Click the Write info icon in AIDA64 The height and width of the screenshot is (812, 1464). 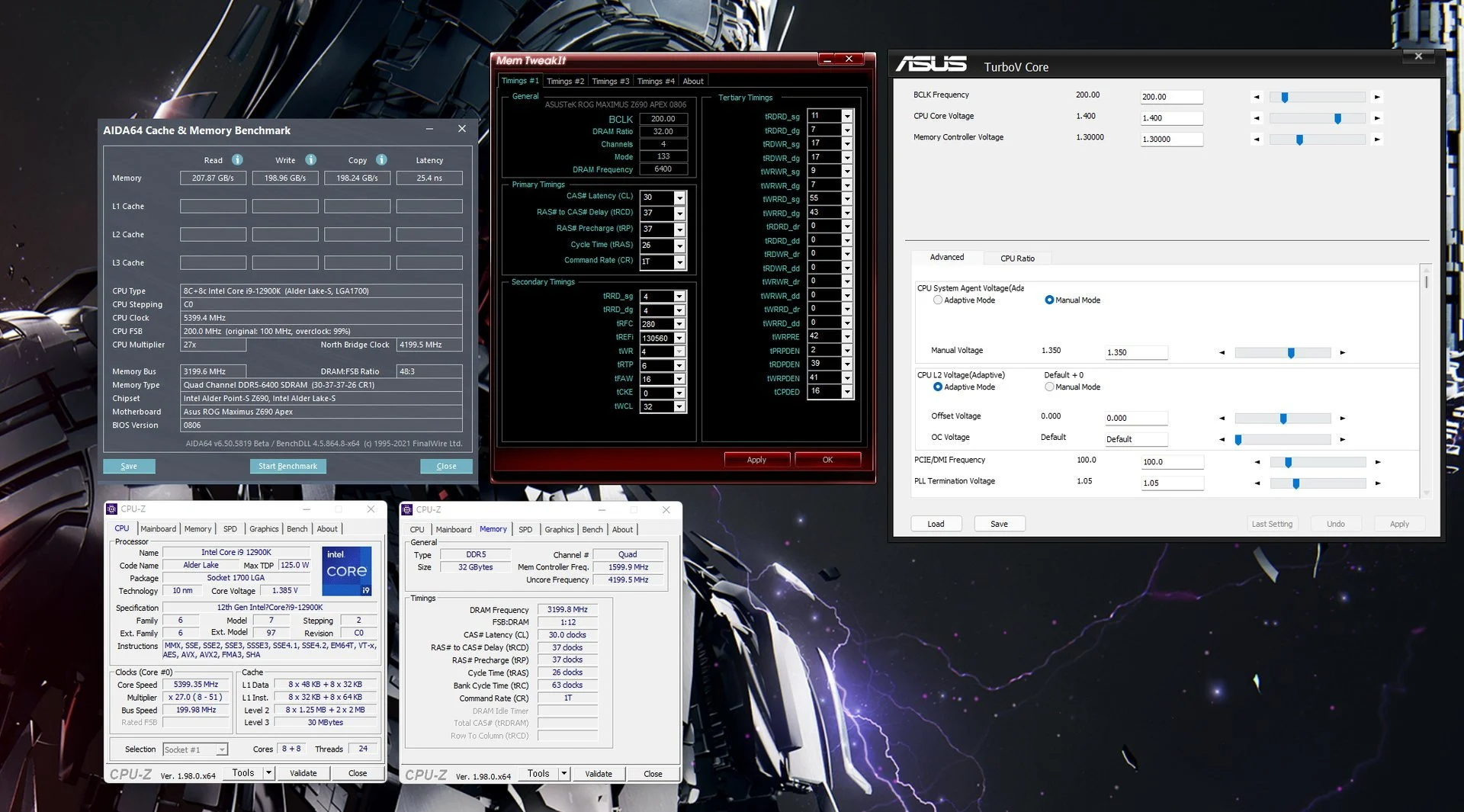point(310,159)
